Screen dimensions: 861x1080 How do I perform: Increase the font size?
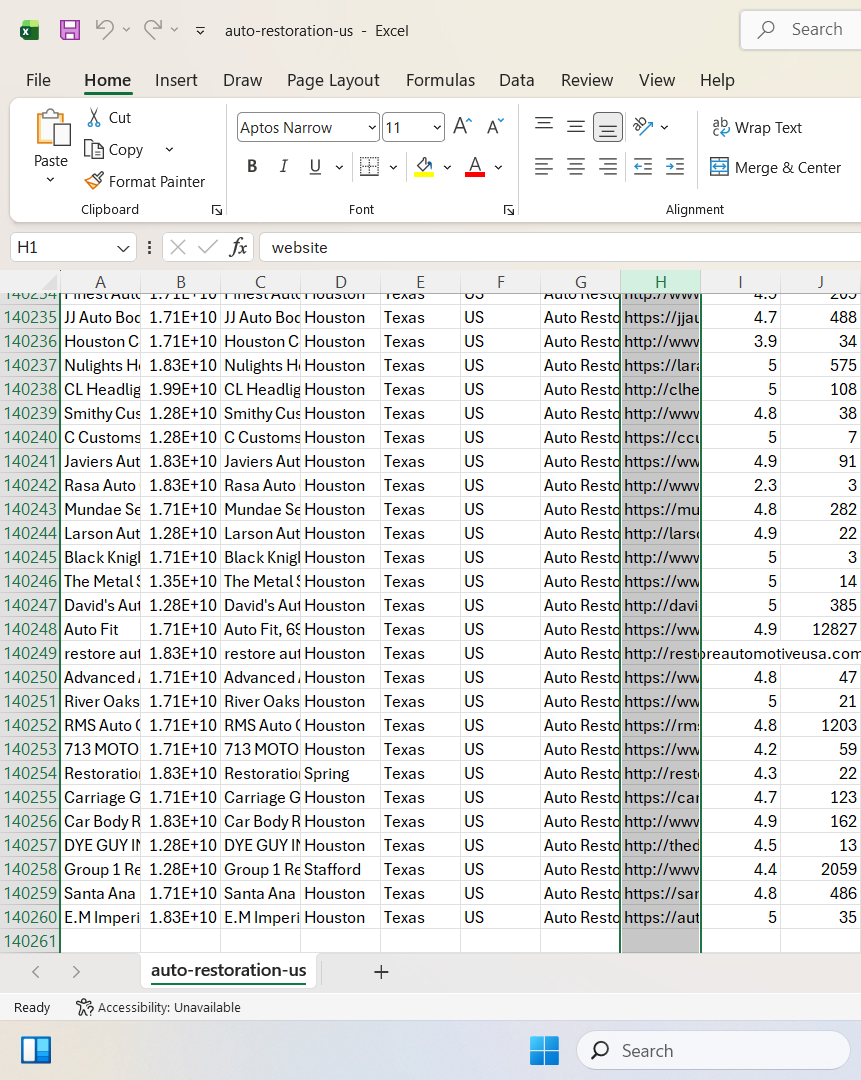coord(462,127)
